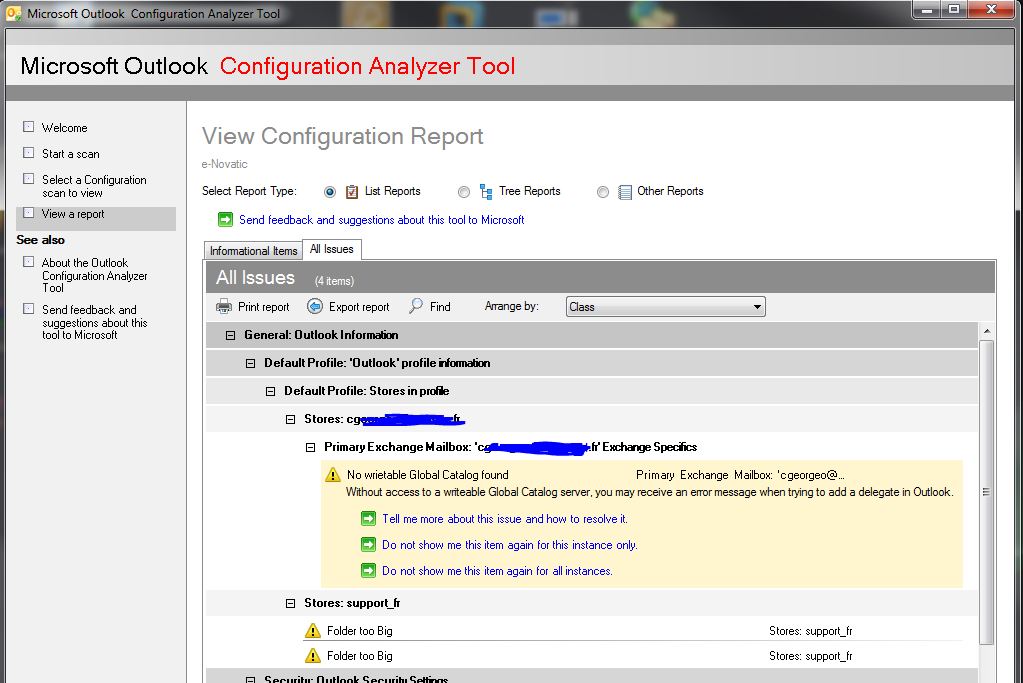Click the magnifying glass Find icon

(x=416, y=305)
